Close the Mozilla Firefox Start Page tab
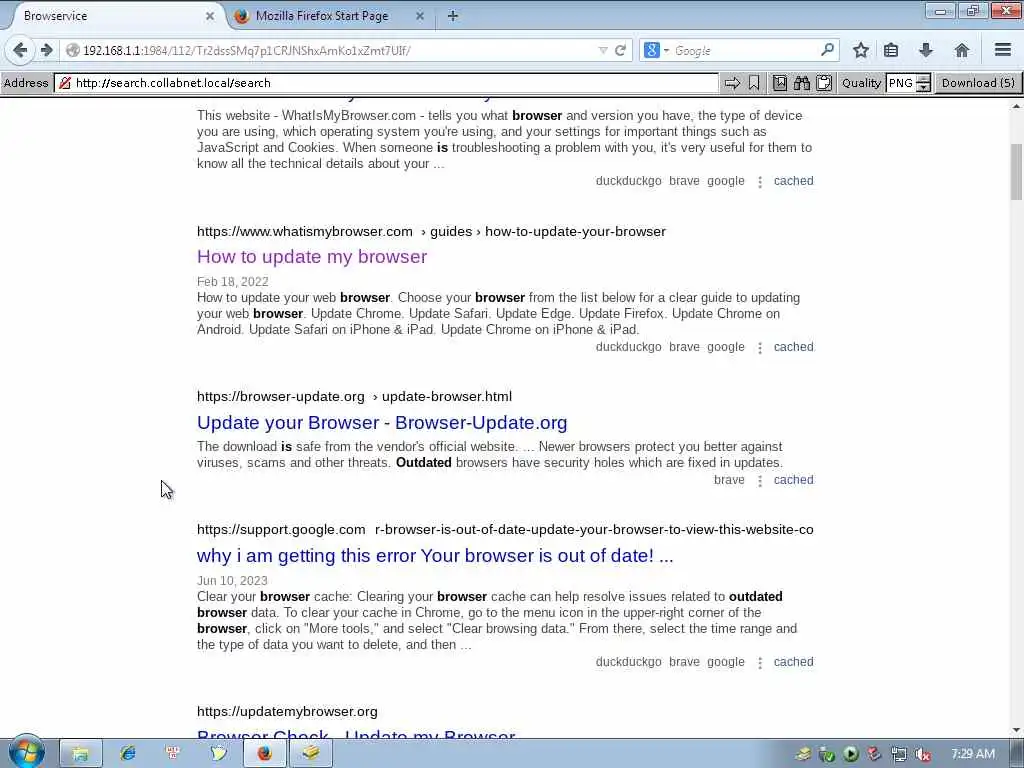This screenshot has height=768, width=1024. click(420, 16)
